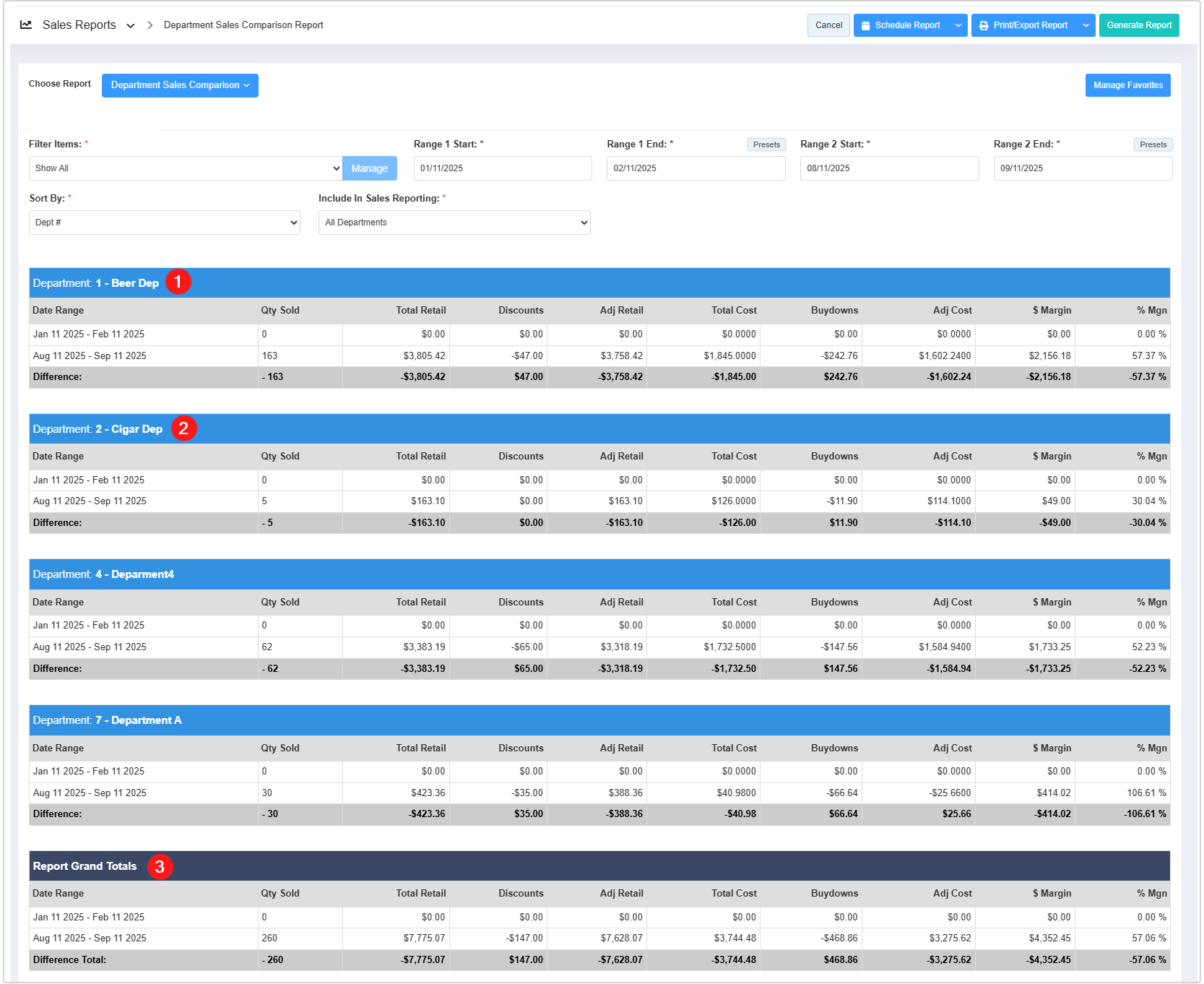Click the Range 1 Start date field
The width and height of the screenshot is (1204, 984).
(x=502, y=168)
